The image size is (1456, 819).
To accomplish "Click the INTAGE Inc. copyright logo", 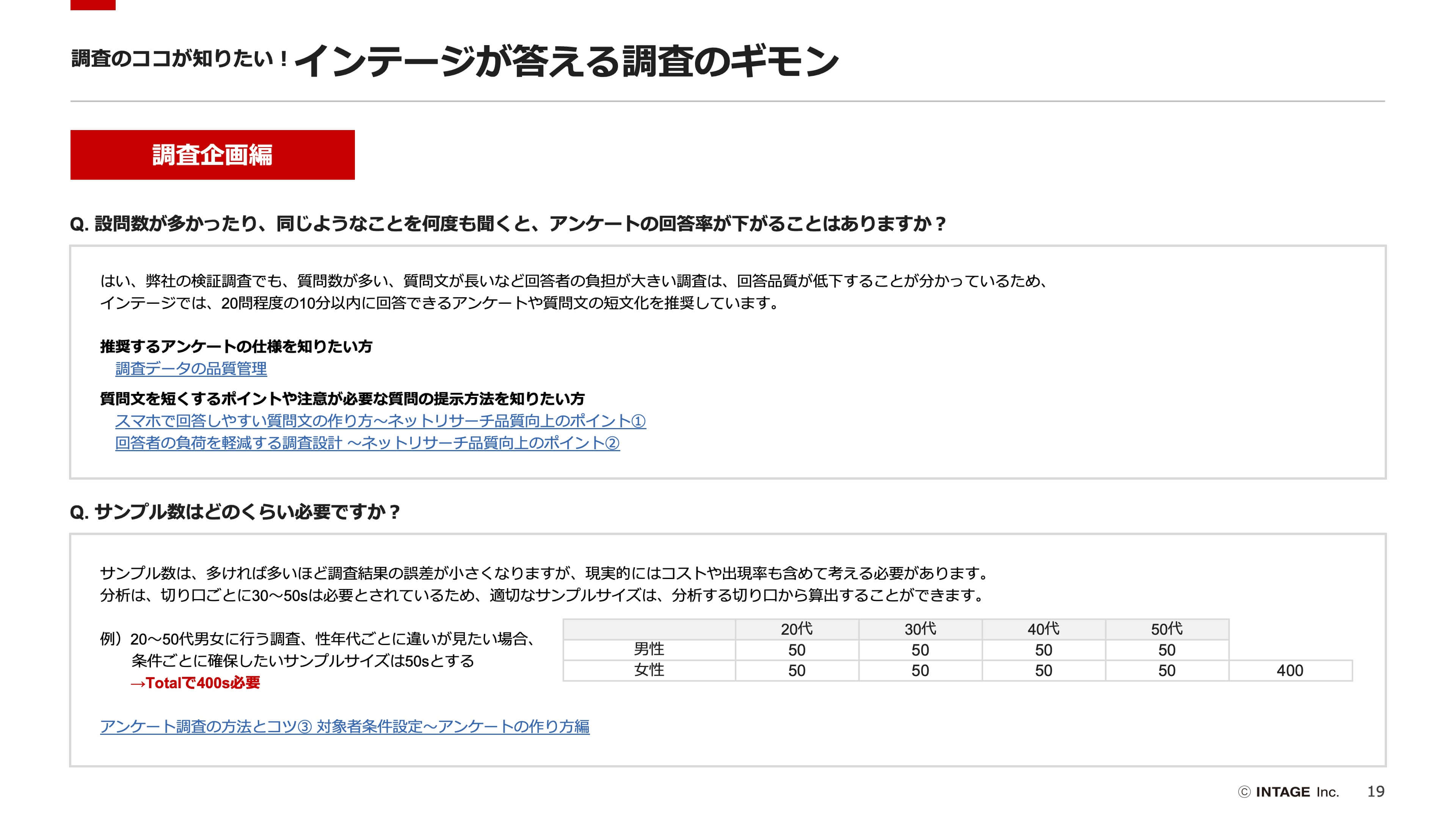I will tap(1288, 792).
